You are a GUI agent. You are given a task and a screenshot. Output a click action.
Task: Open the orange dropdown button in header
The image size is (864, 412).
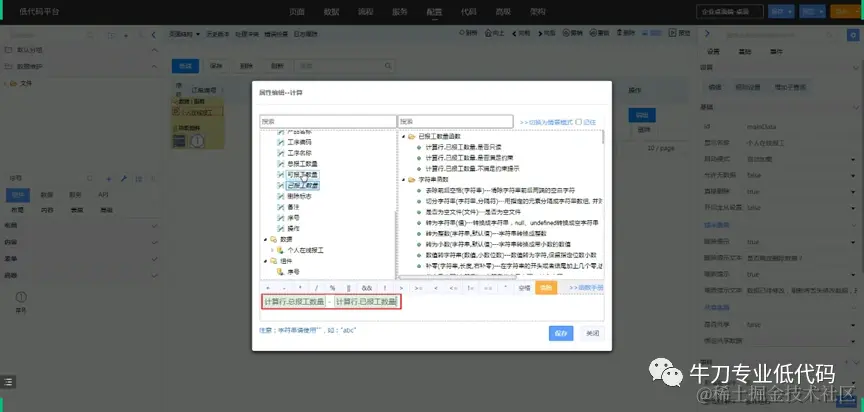845,12
